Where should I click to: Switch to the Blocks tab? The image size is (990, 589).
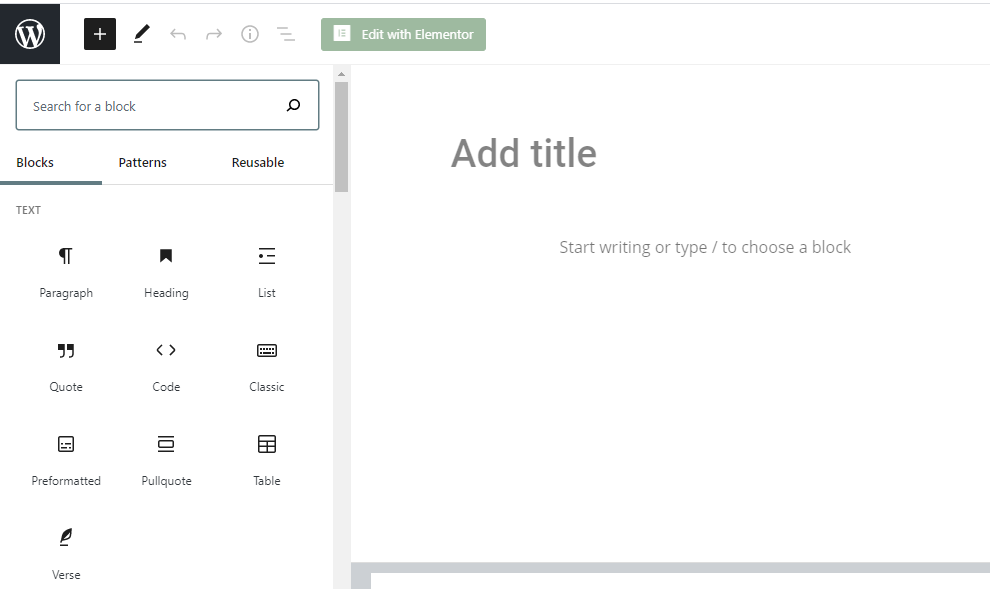tap(35, 162)
